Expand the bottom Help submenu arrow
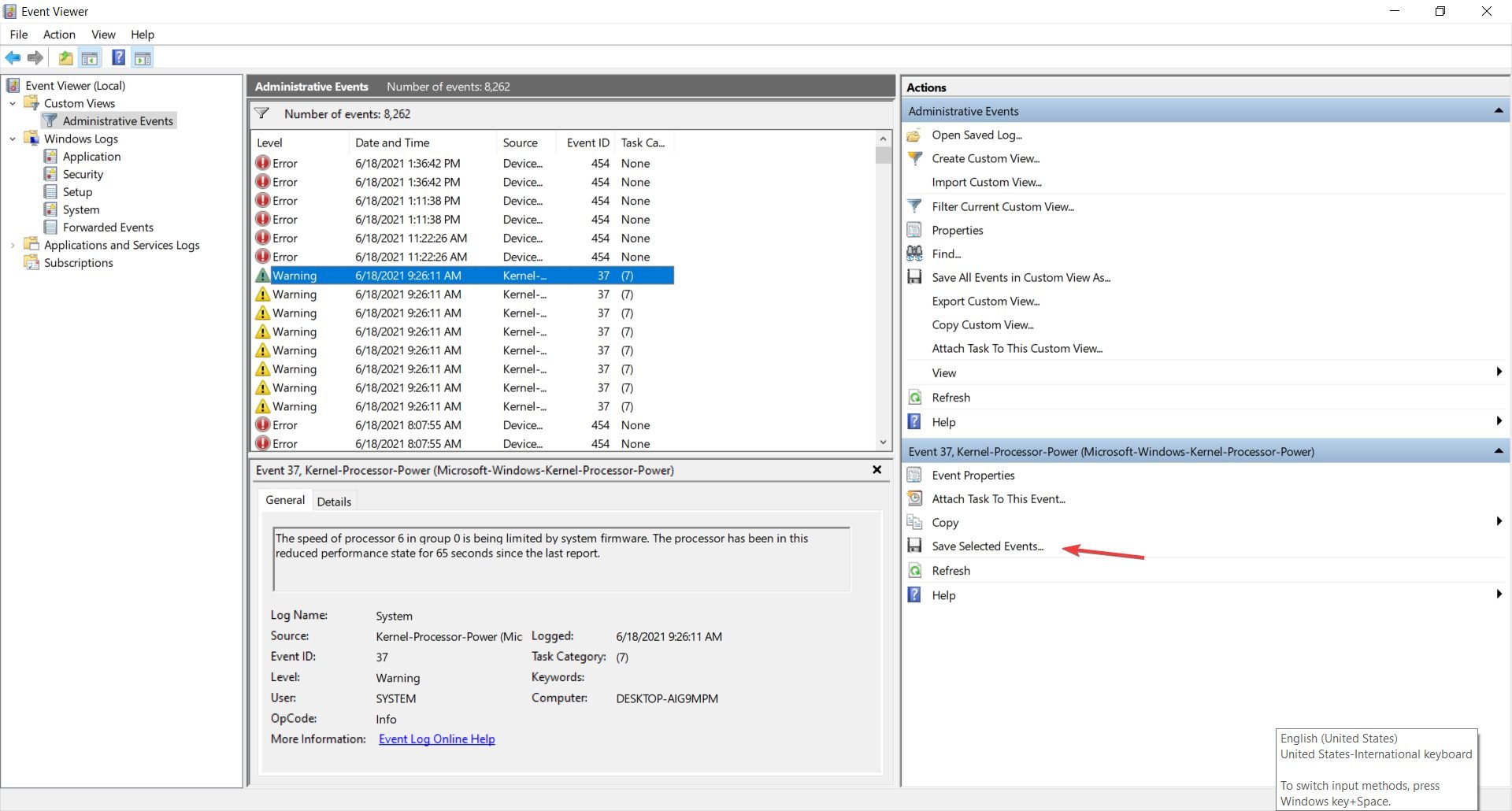Viewport: 1512px width, 811px height. coord(1499,594)
